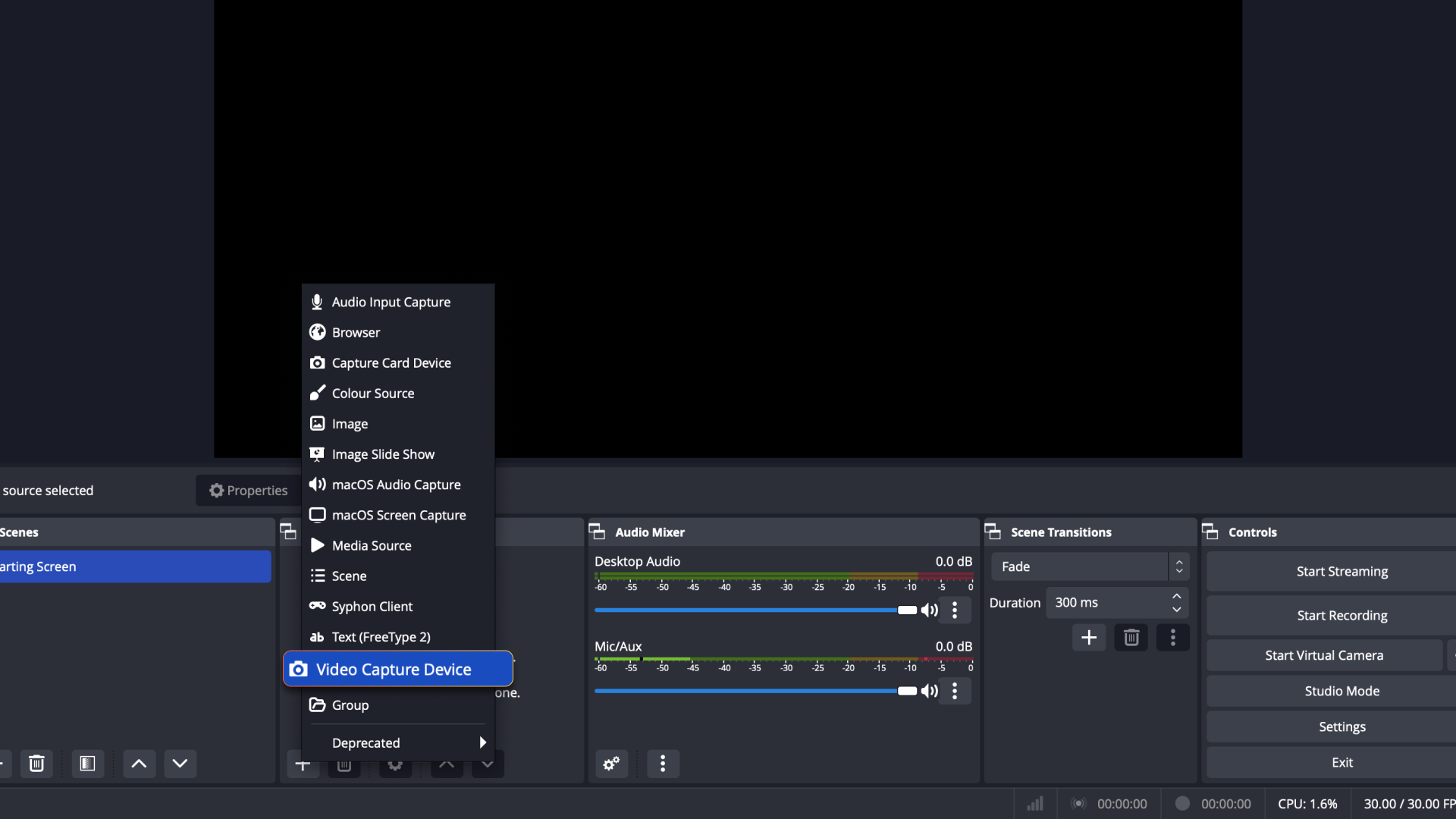
Task: Open Desktop Audio options via kebab icon
Action: pyautogui.click(x=955, y=610)
